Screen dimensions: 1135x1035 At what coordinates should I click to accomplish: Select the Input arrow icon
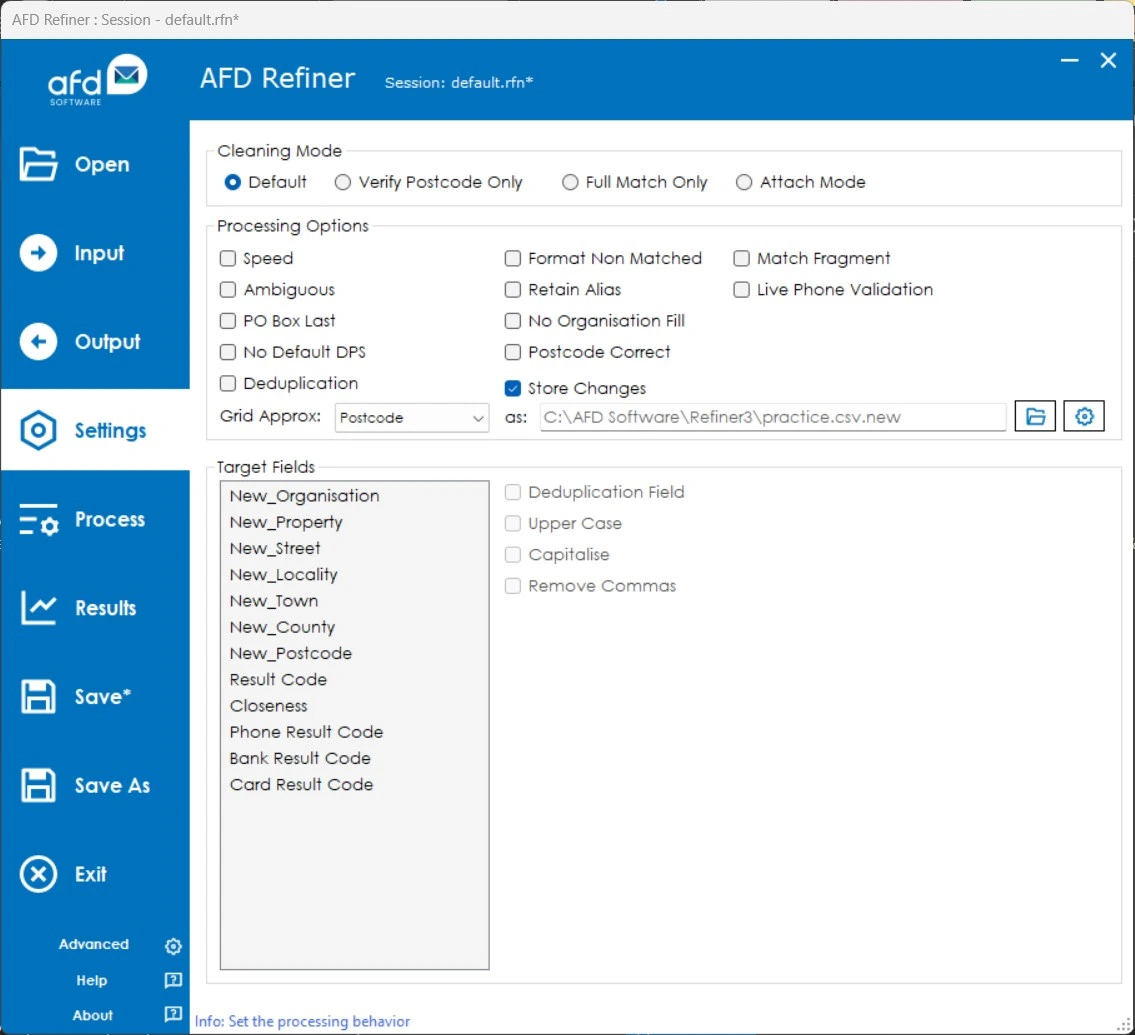(38, 253)
